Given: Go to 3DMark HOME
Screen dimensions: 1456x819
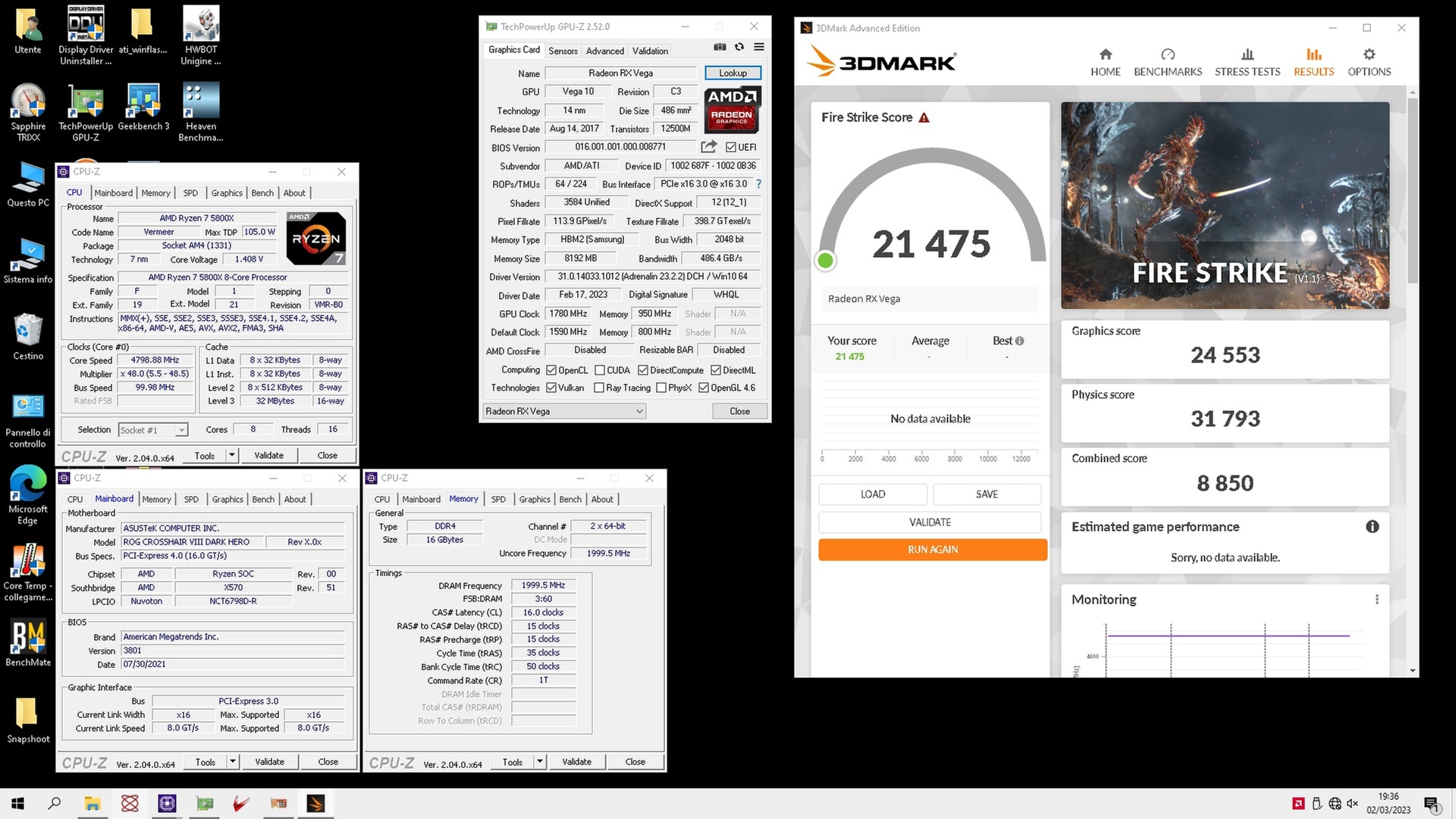Looking at the screenshot, I should 1106,62.
